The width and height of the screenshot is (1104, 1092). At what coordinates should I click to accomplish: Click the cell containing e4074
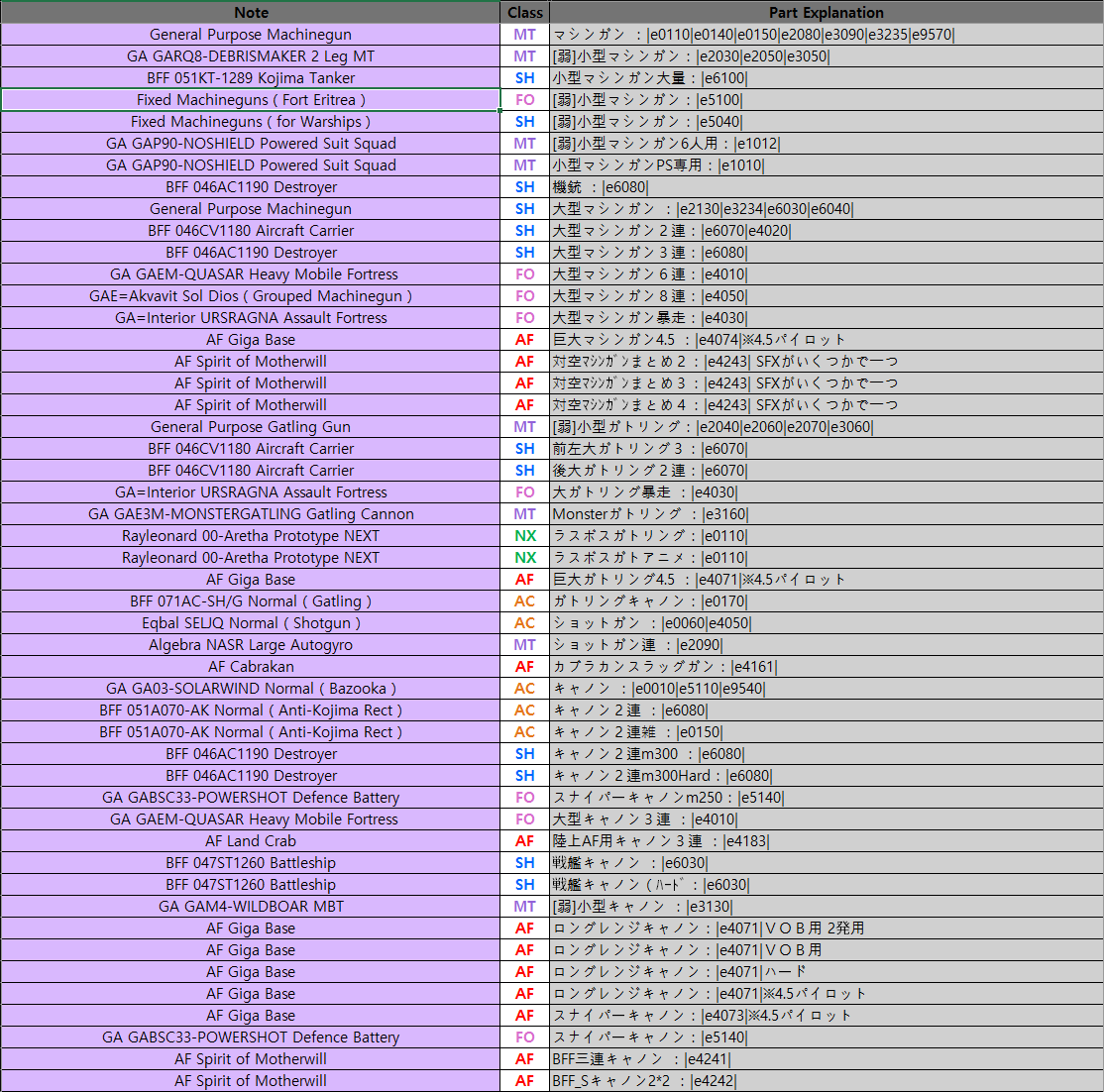click(826, 340)
